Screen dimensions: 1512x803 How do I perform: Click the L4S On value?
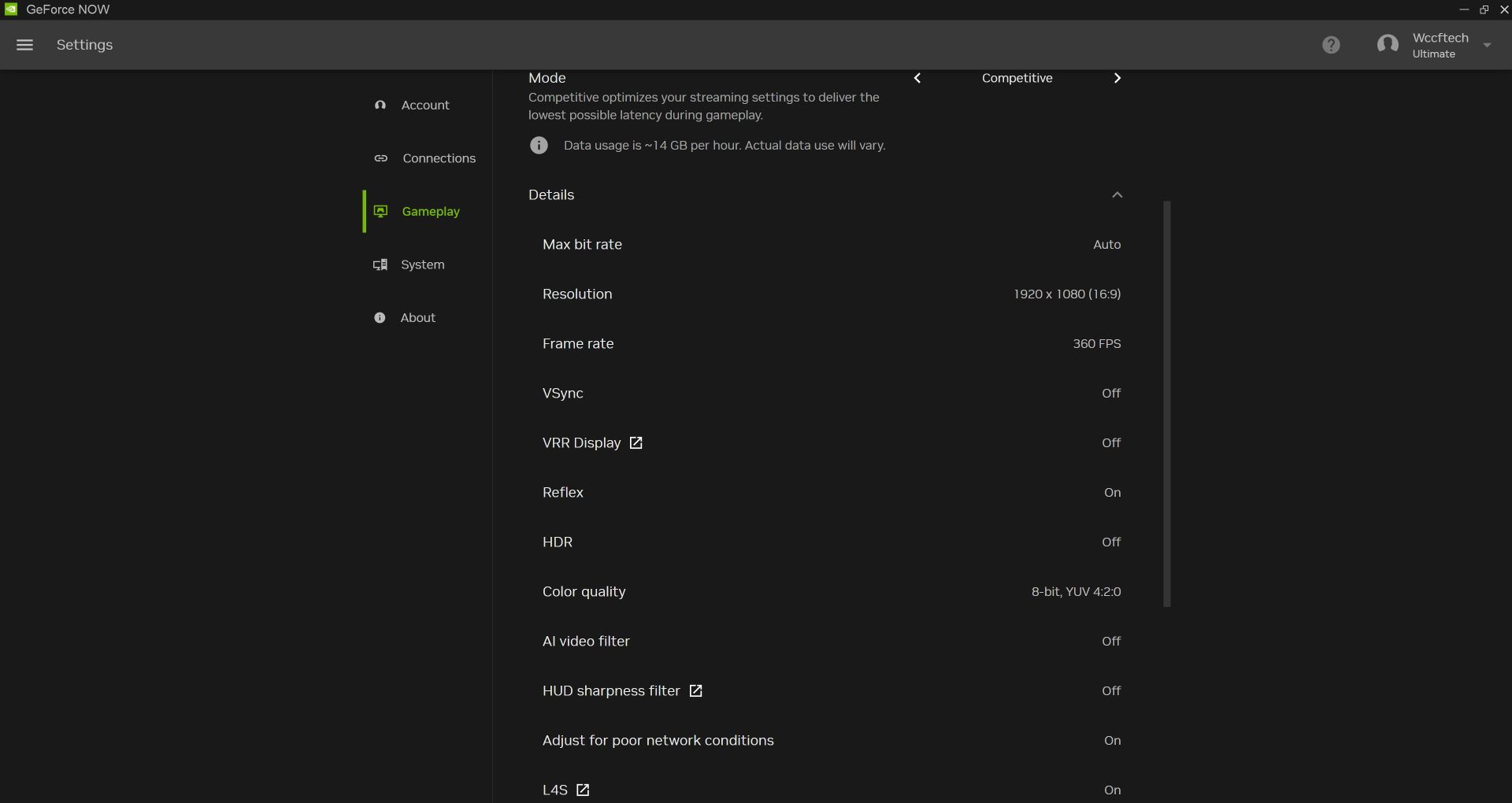point(1112,790)
